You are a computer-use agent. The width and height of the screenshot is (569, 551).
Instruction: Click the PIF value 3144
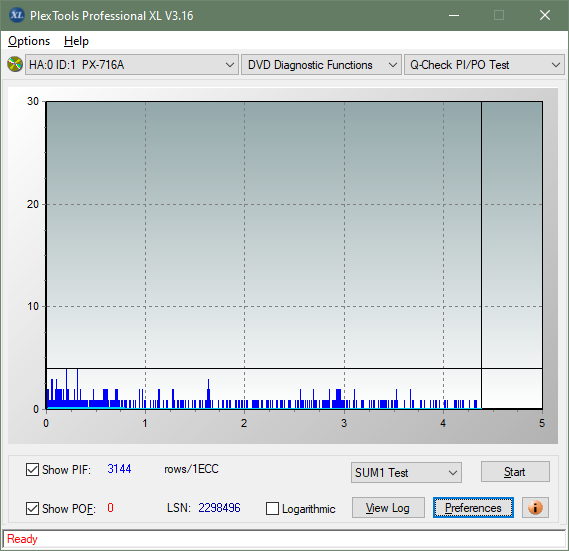coord(119,469)
